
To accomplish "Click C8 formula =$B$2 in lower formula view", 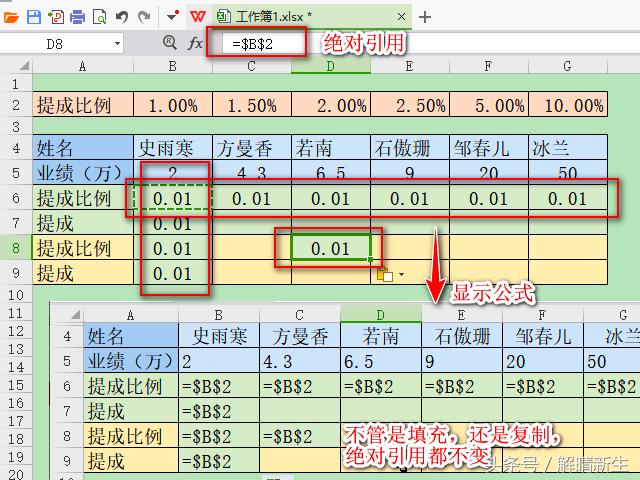I will (300, 436).
